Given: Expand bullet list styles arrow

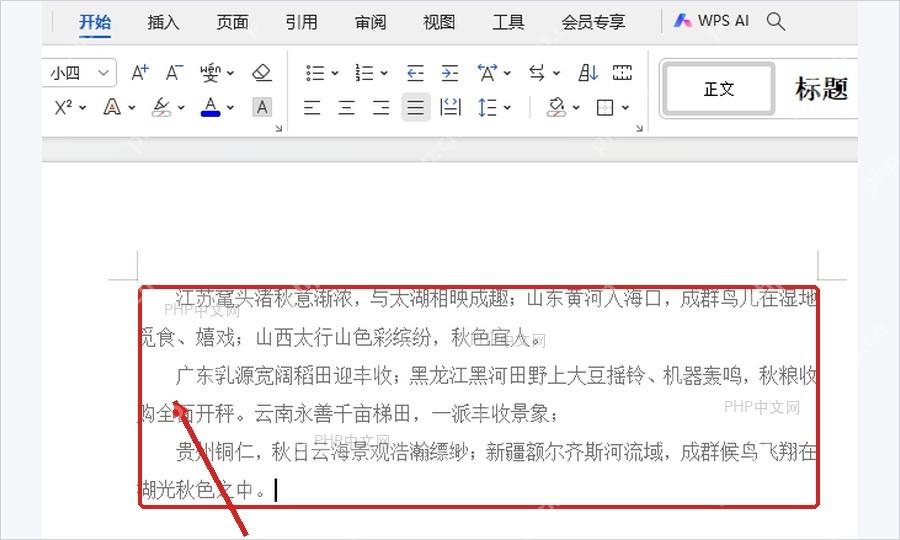Looking at the screenshot, I should (x=335, y=73).
